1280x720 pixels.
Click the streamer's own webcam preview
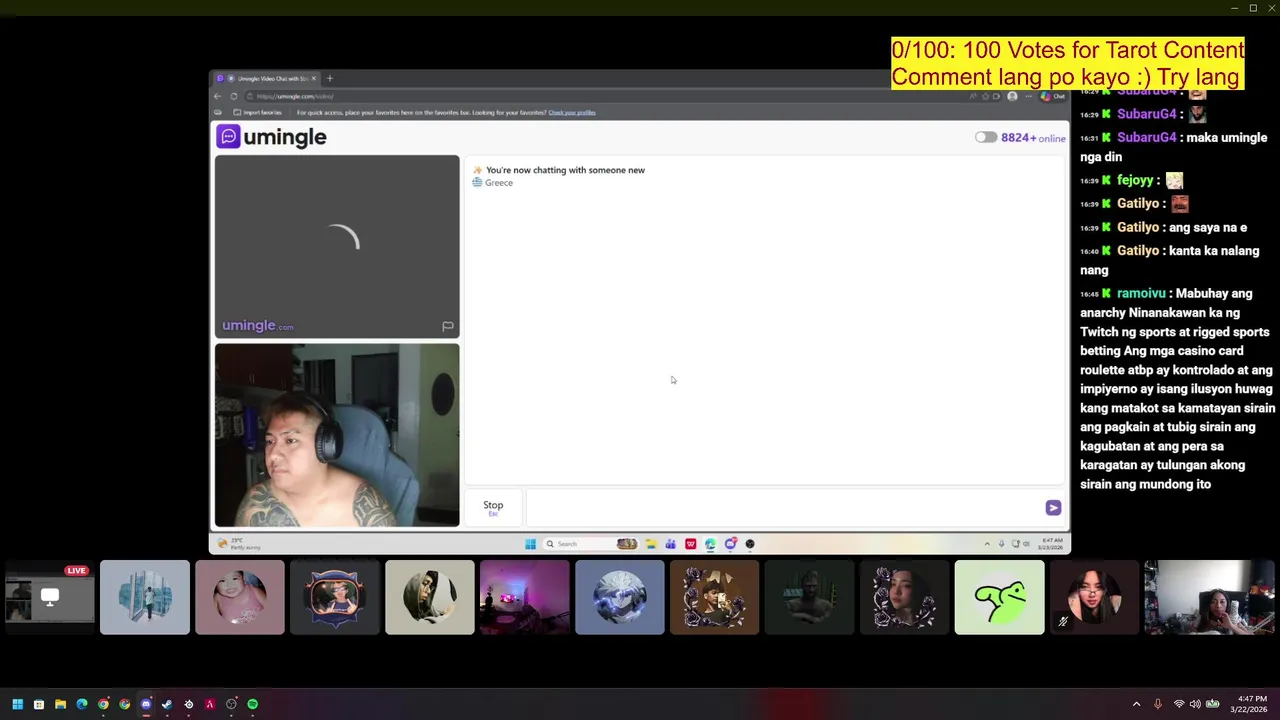click(x=337, y=435)
